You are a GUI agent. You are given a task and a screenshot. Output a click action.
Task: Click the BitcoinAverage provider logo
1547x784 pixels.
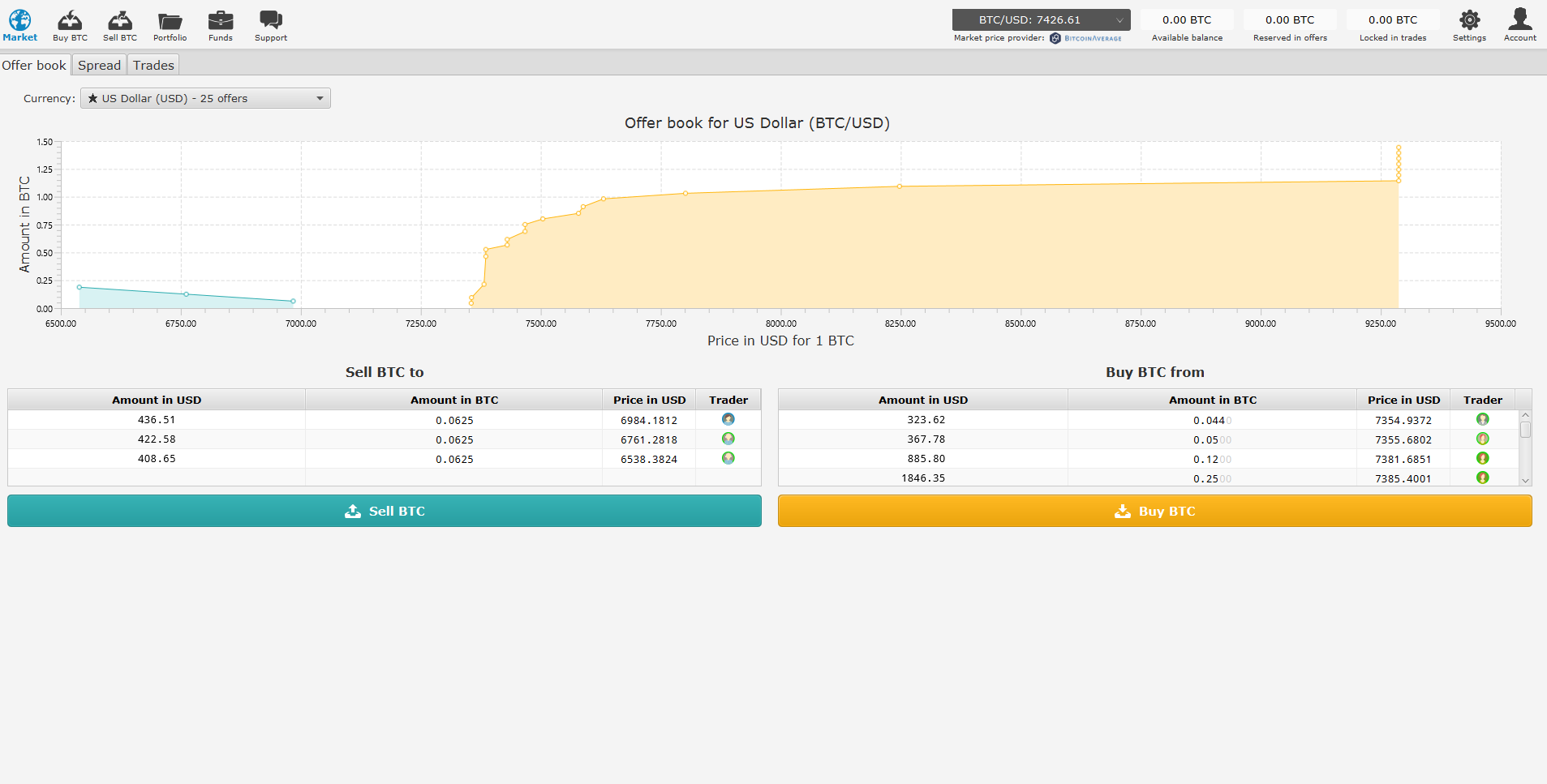(1086, 38)
